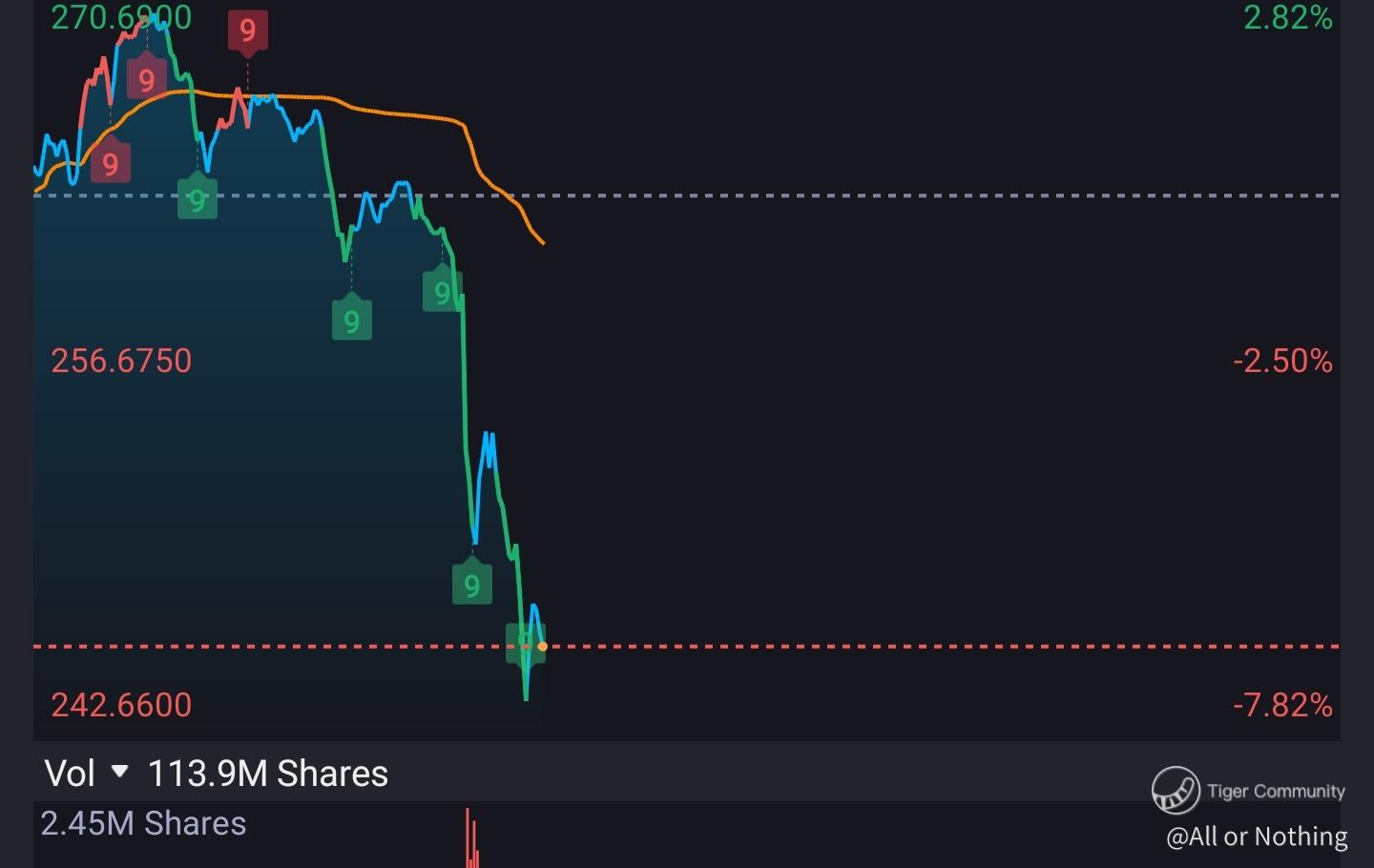This screenshot has height=868, width=1374.
Task: Click the 113.9M Shares volume readout
Action: [268, 774]
